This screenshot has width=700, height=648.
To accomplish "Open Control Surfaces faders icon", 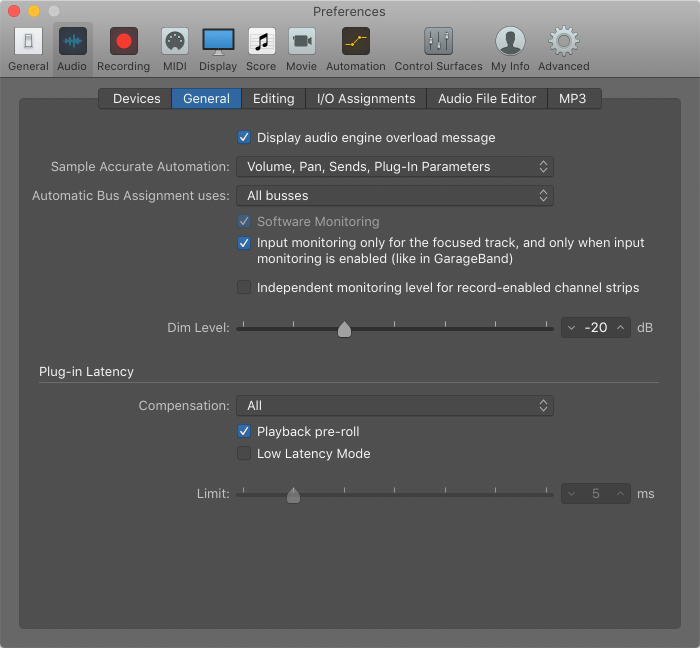I will click(x=438, y=41).
